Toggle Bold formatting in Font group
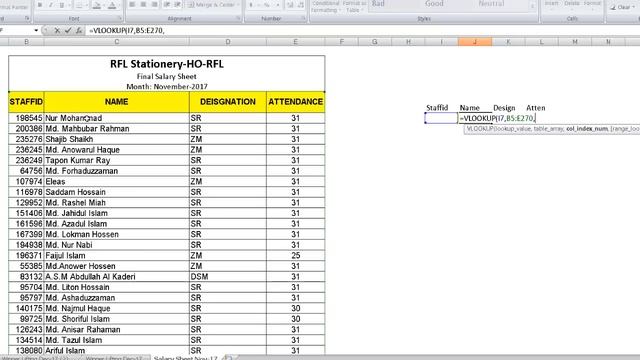 pos(40,5)
